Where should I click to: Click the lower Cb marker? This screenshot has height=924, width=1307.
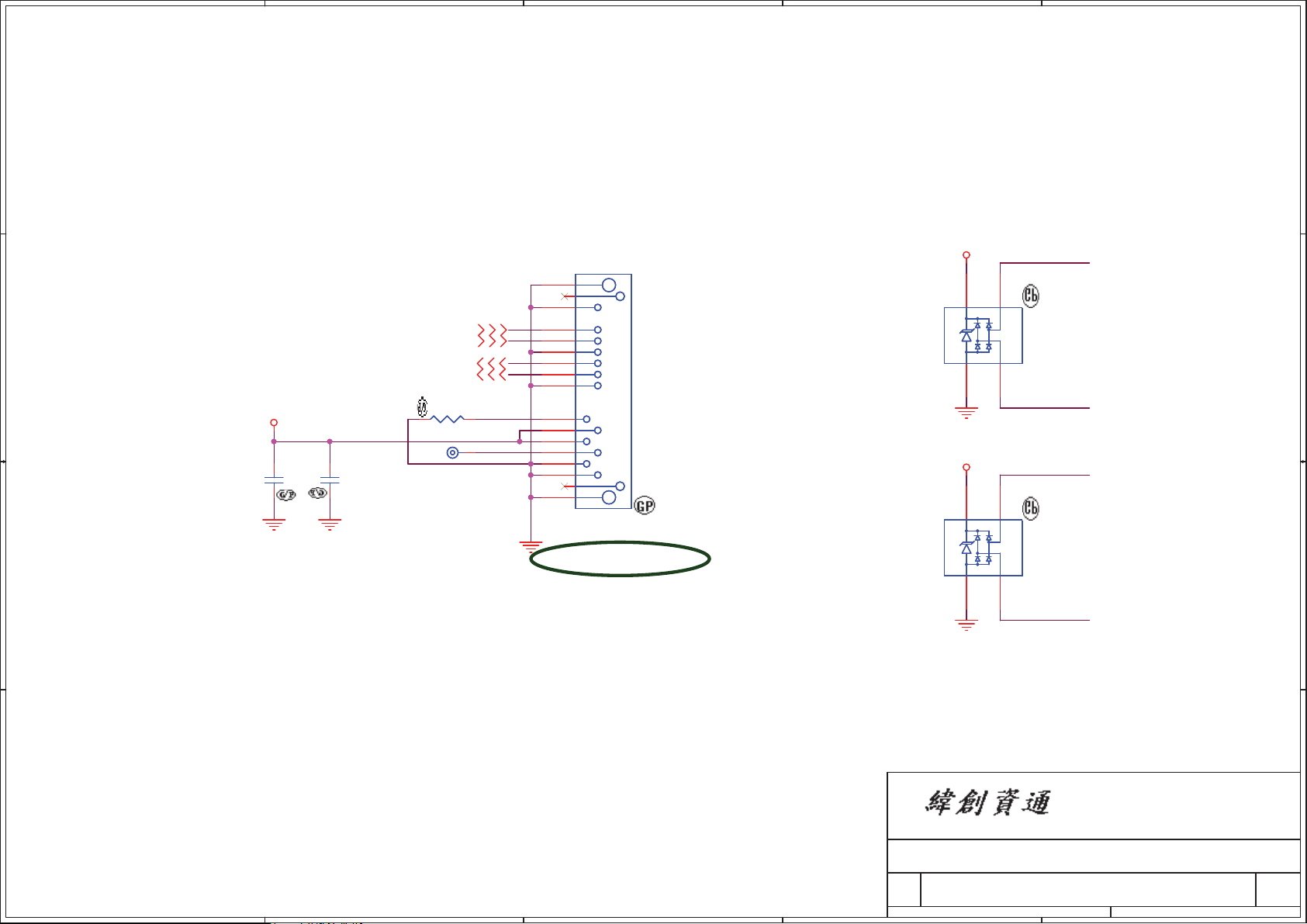pyautogui.click(x=1031, y=508)
